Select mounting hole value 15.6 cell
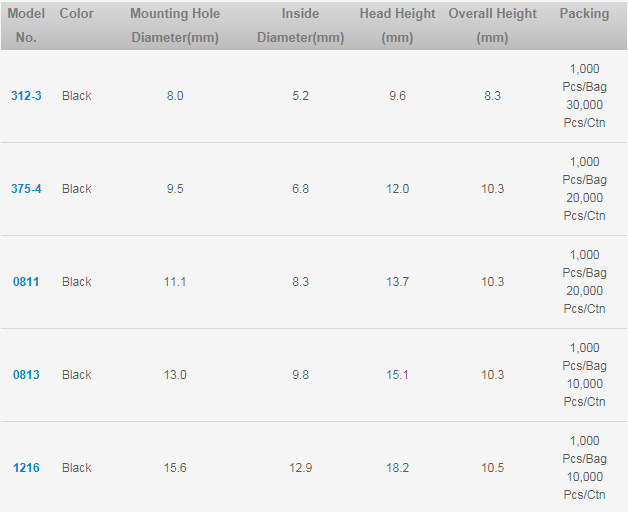 (x=175, y=468)
